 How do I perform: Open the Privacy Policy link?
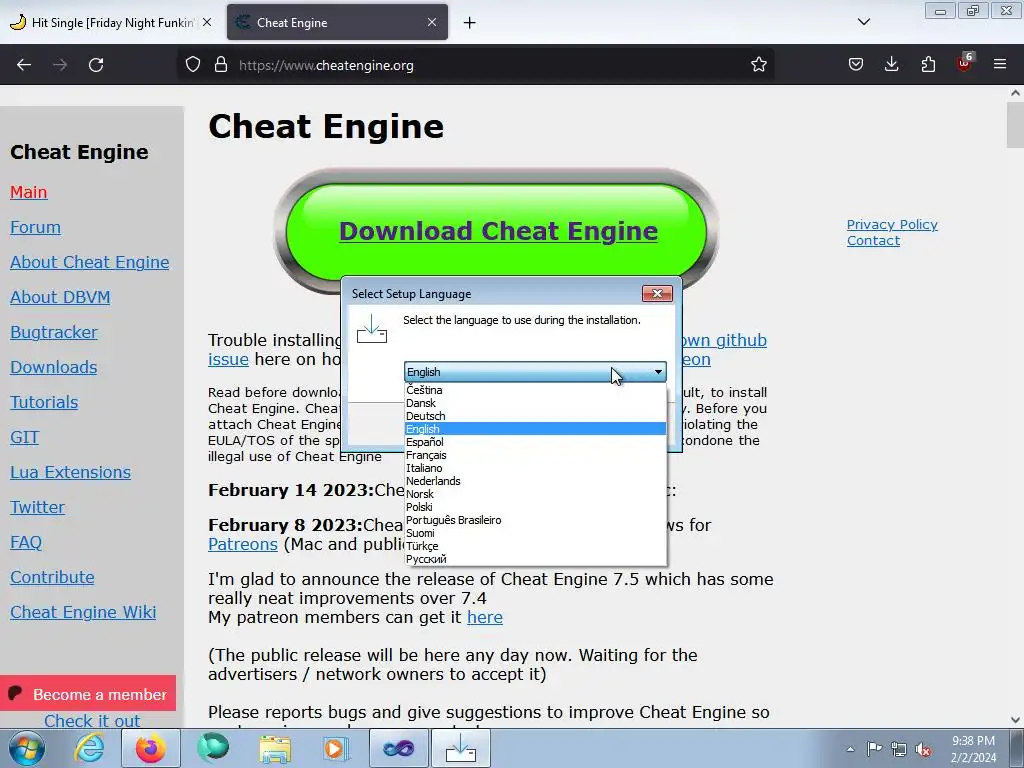tap(892, 225)
